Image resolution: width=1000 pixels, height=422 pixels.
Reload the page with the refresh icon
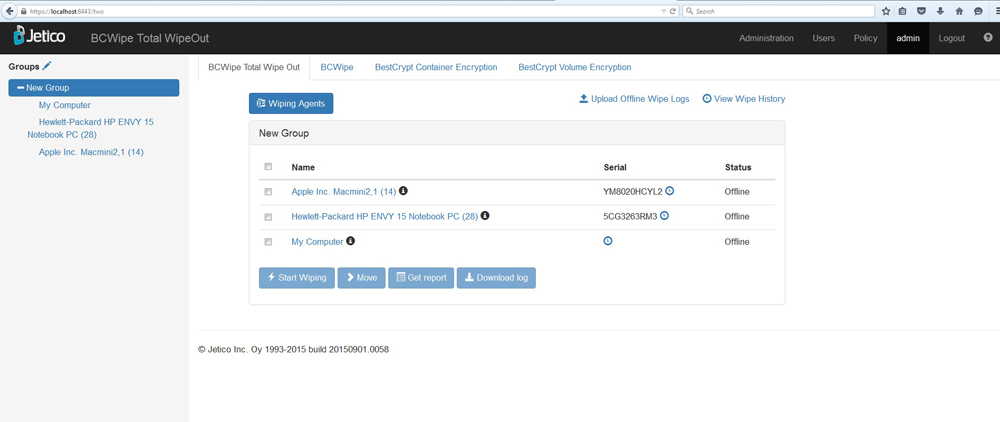coord(673,11)
